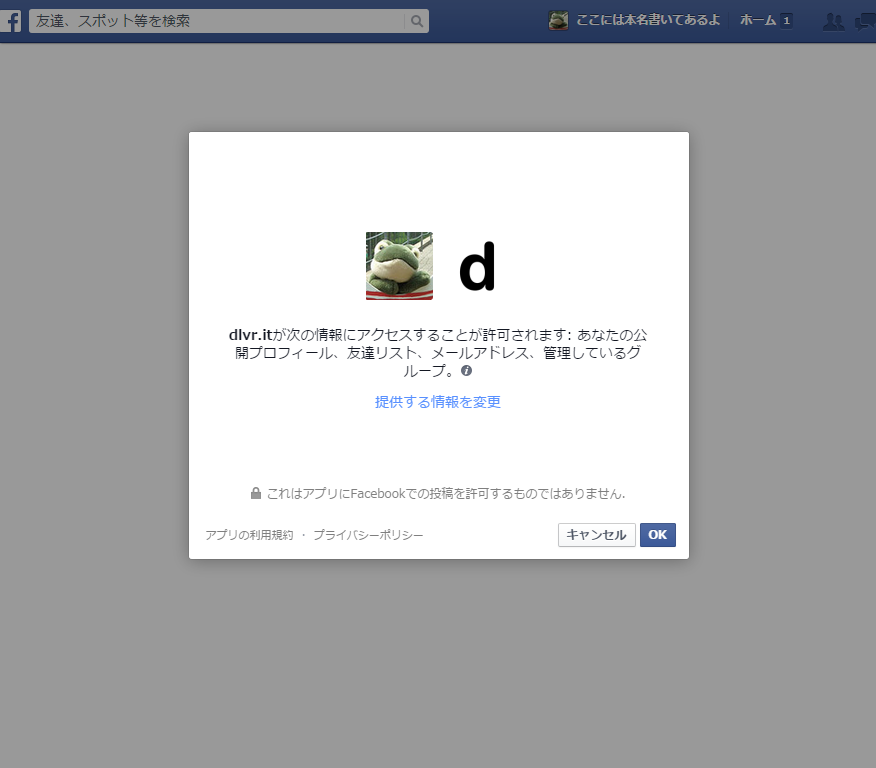
Task: Click the frog profile picture in dialog
Action: coord(399,266)
